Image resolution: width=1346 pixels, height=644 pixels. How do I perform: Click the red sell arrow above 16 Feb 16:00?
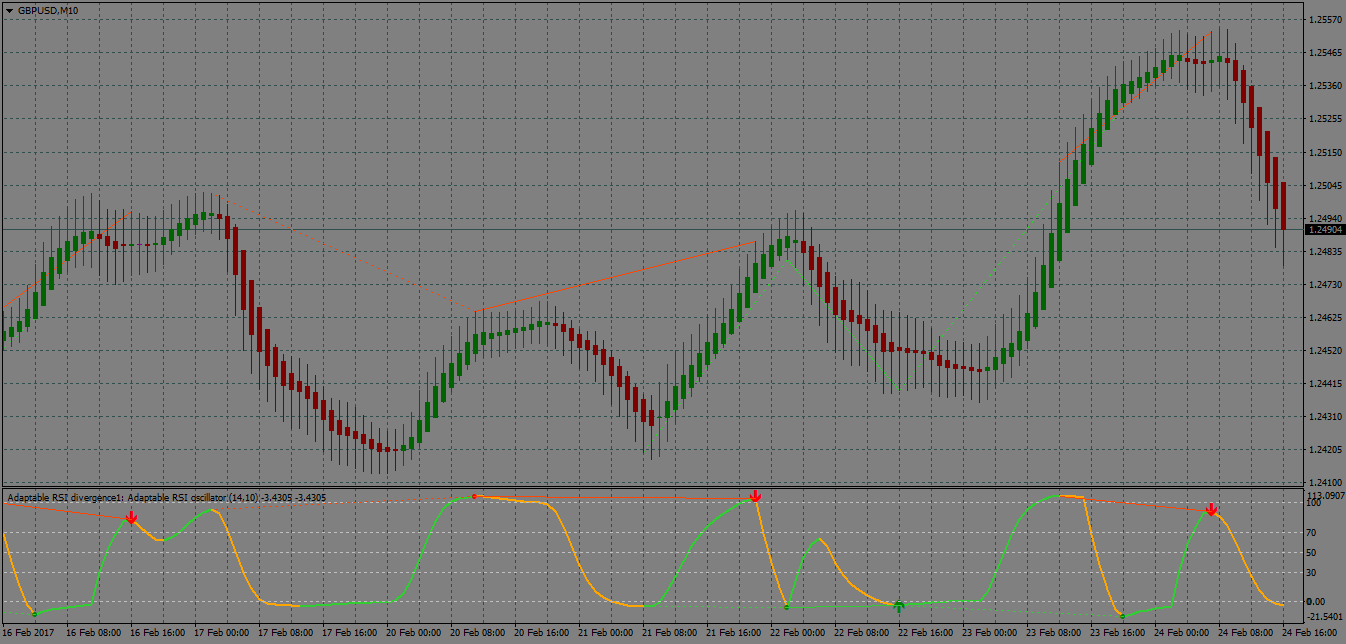click(131, 517)
